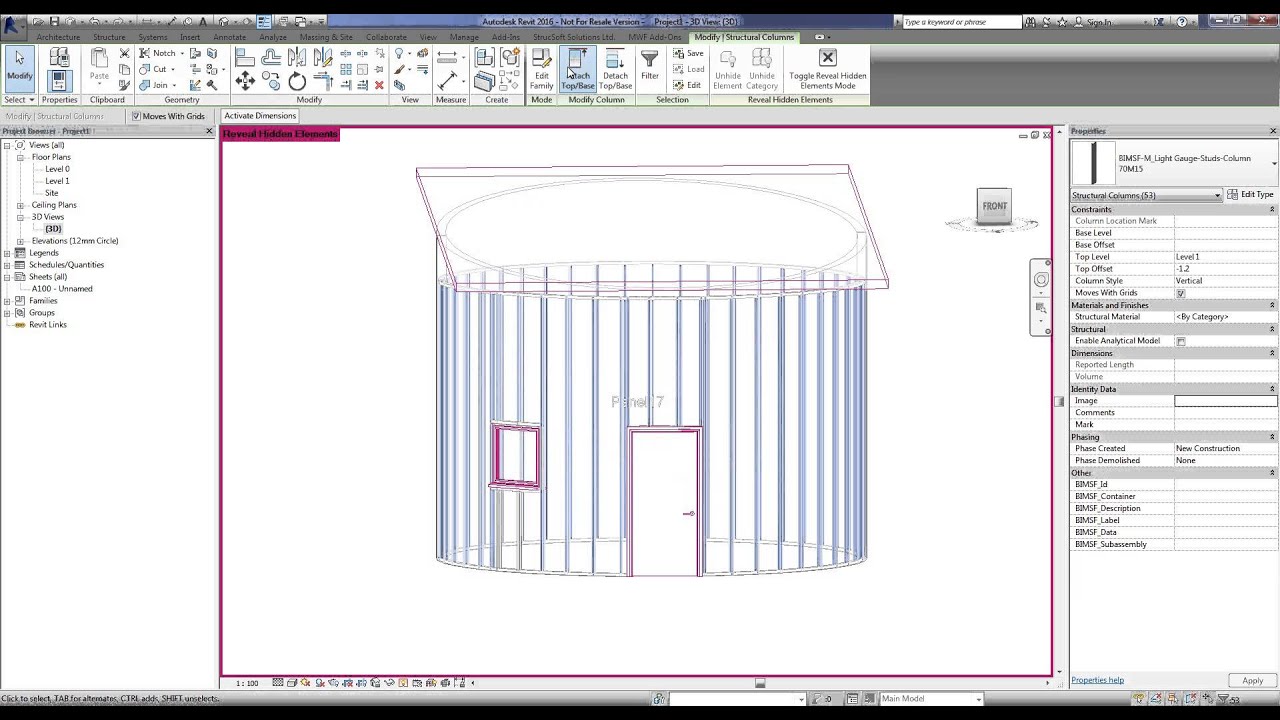Click the Unhide Element icon

tap(728, 69)
